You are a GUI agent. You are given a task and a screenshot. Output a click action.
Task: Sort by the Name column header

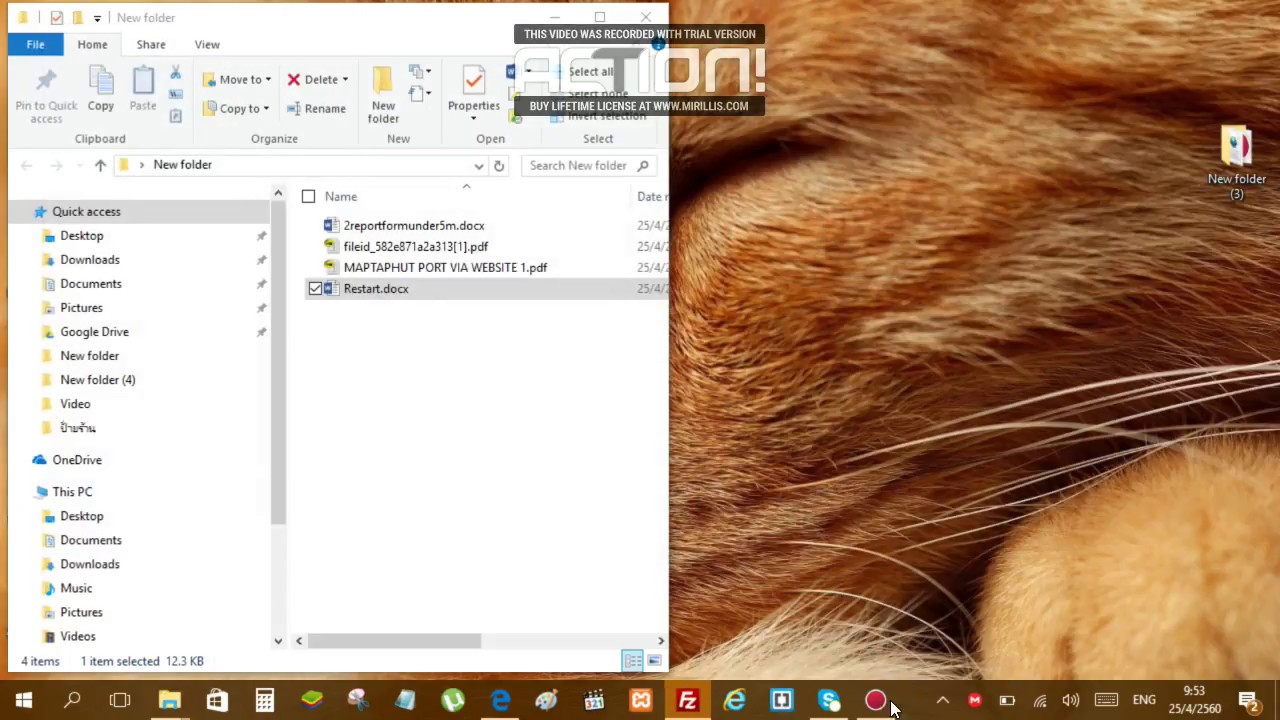(340, 197)
